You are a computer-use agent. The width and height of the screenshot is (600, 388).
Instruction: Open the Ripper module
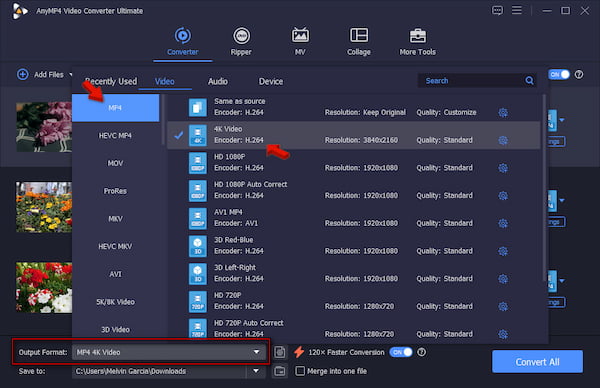241,42
